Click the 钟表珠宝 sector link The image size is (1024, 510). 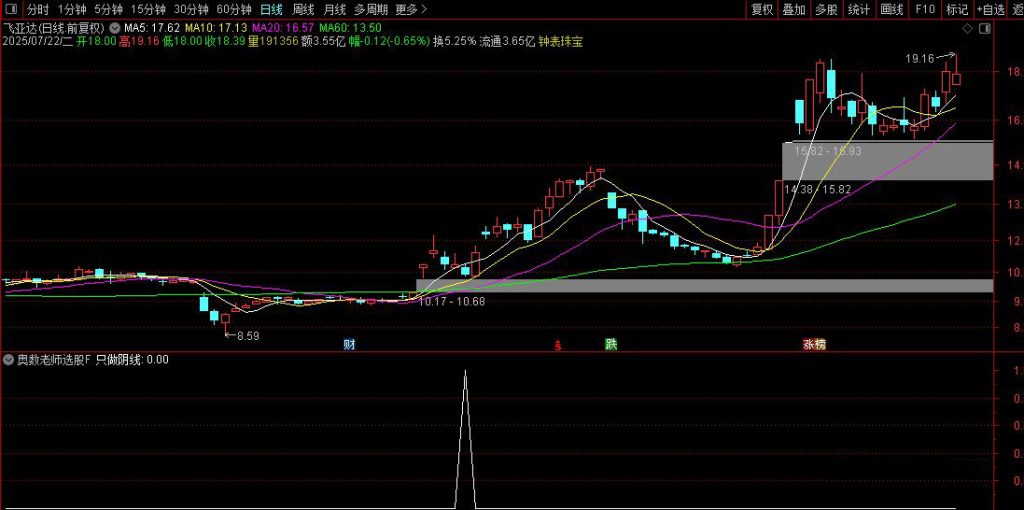click(x=561, y=42)
